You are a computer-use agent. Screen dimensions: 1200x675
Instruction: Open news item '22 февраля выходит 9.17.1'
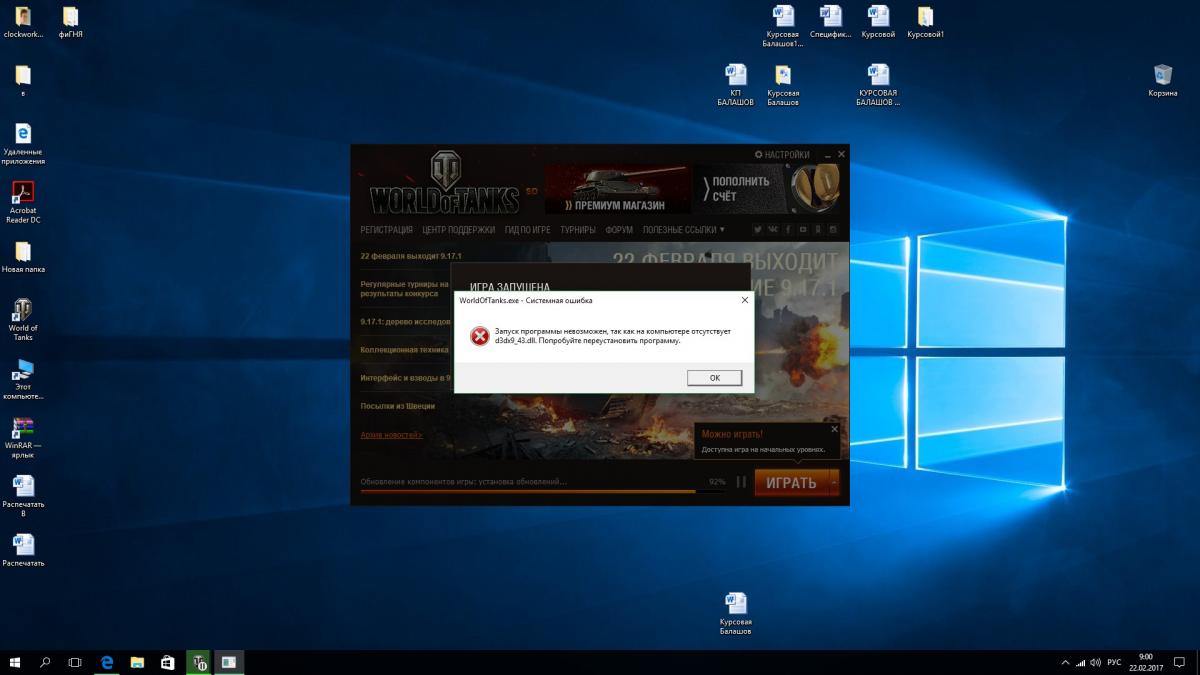(411, 257)
